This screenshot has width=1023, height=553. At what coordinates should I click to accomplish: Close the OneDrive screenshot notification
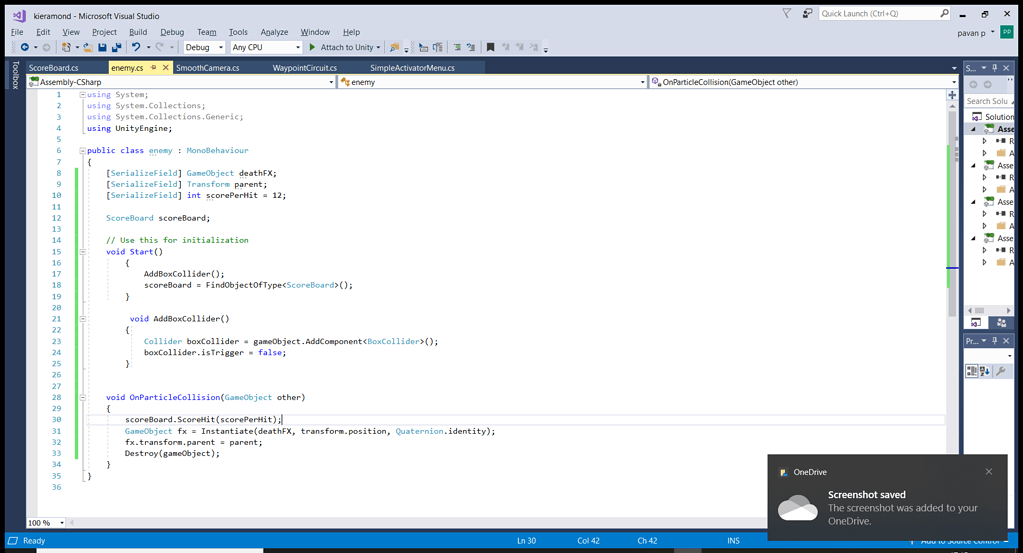coord(989,472)
